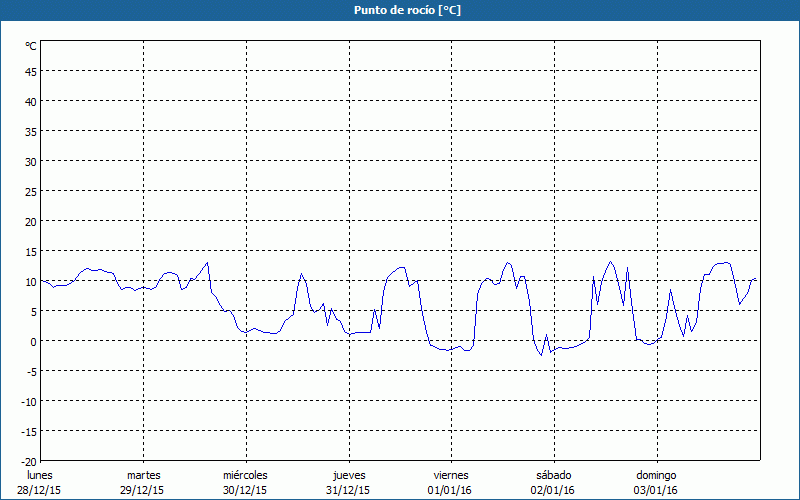Click the -10 value on y-axis
Viewport: 800px width, 500px height.
click(x=29, y=402)
